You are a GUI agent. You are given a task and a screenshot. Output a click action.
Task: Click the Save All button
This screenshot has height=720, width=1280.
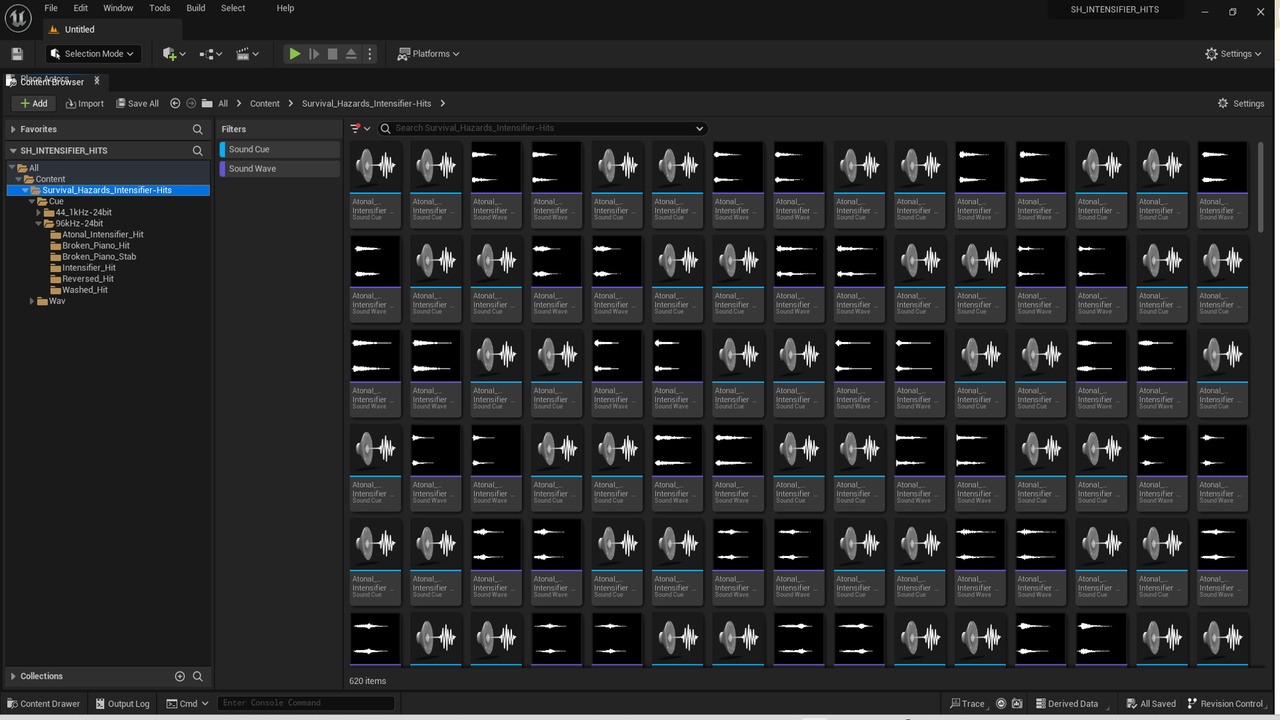click(x=137, y=103)
